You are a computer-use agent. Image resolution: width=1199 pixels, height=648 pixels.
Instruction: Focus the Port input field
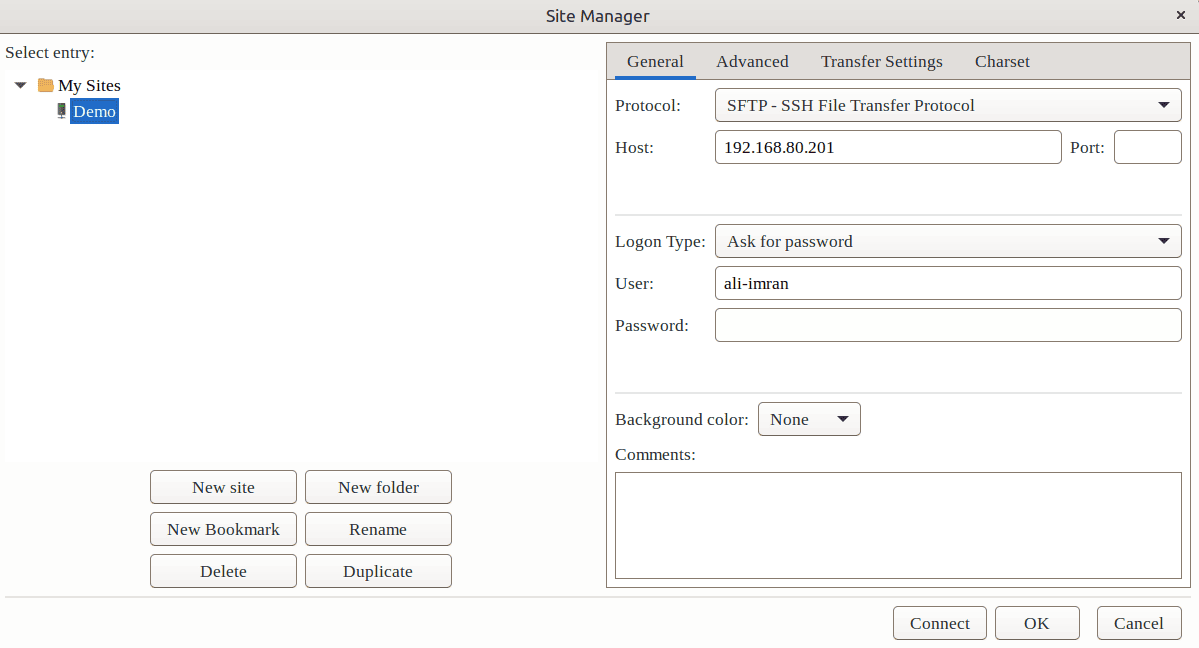pyautogui.click(x=1147, y=147)
